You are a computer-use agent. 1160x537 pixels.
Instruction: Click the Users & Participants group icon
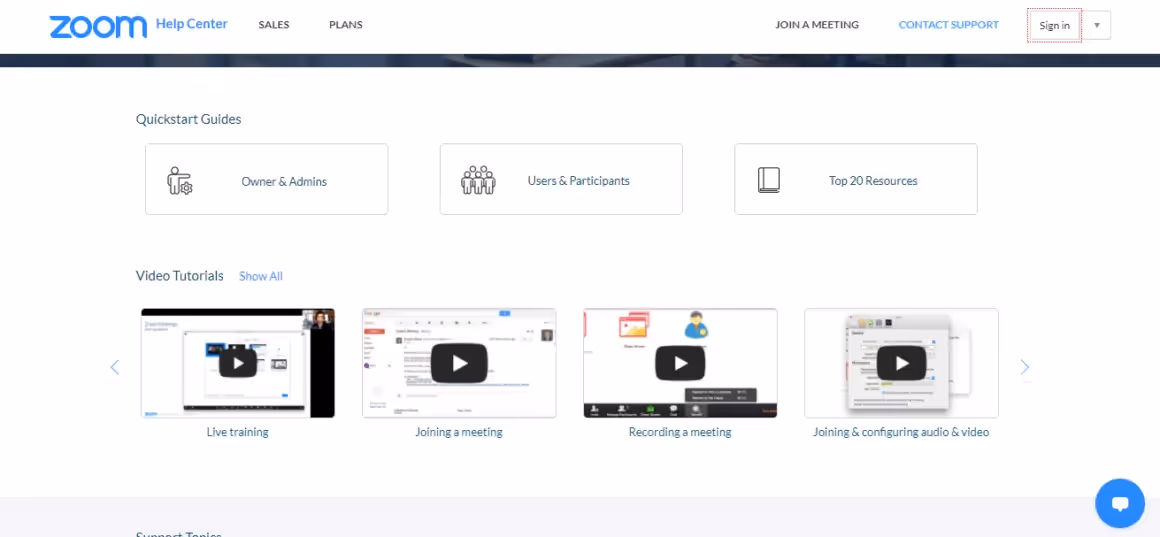pos(478,180)
